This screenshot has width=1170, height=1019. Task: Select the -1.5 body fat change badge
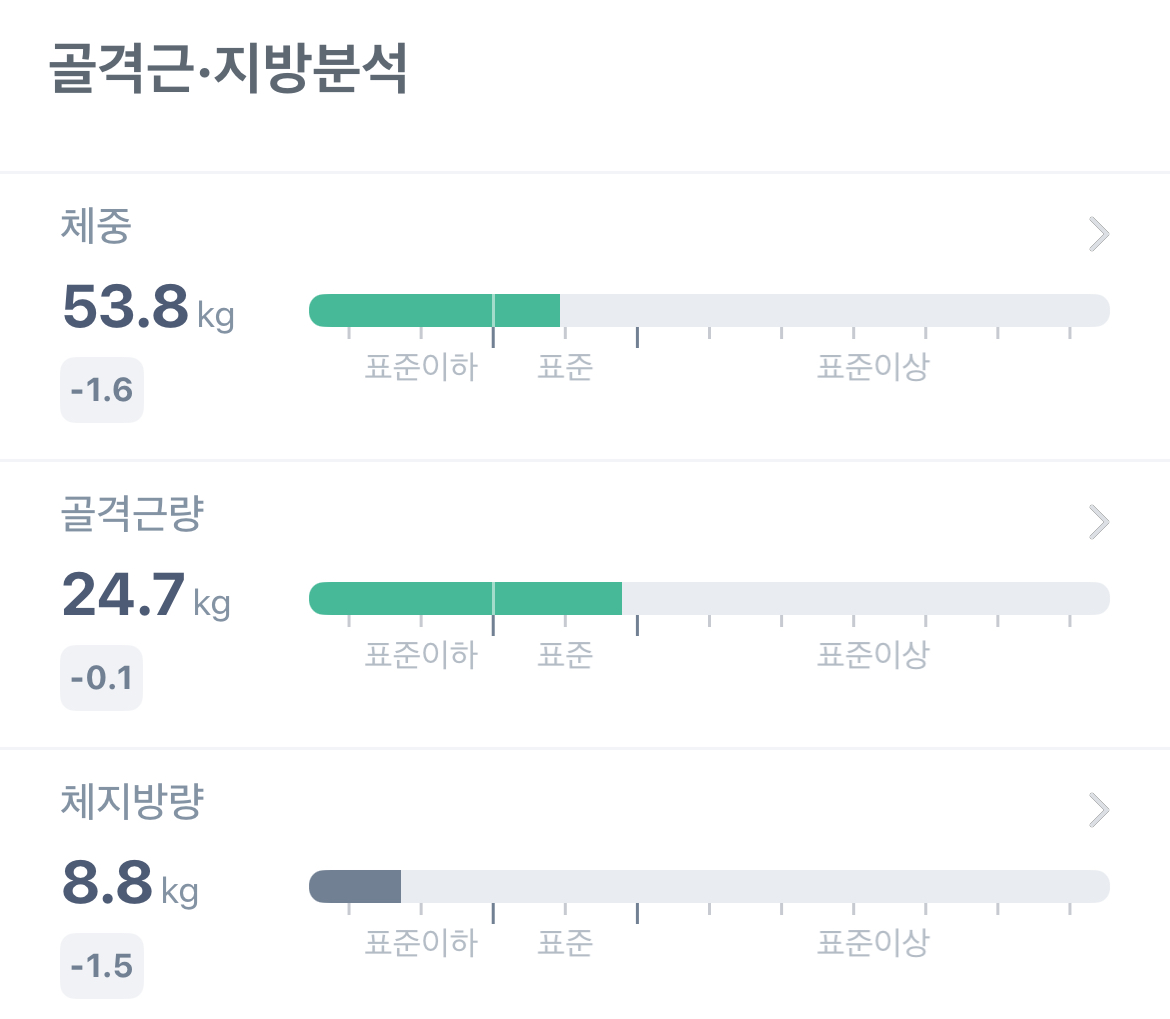coord(101,966)
